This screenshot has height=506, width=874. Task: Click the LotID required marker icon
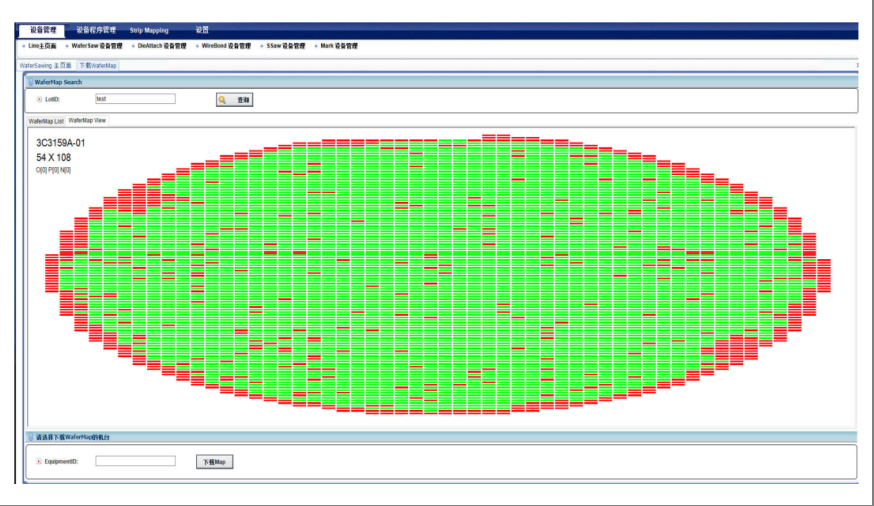pyautogui.click(x=39, y=99)
